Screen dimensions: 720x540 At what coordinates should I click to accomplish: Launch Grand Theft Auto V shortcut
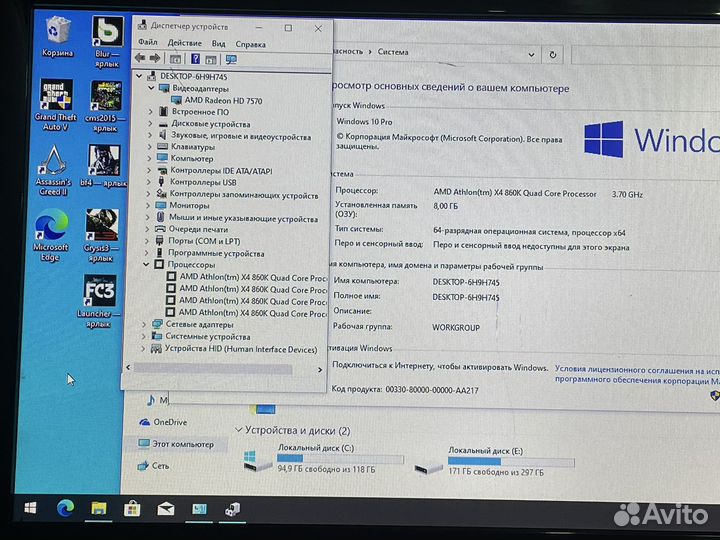tap(56, 105)
